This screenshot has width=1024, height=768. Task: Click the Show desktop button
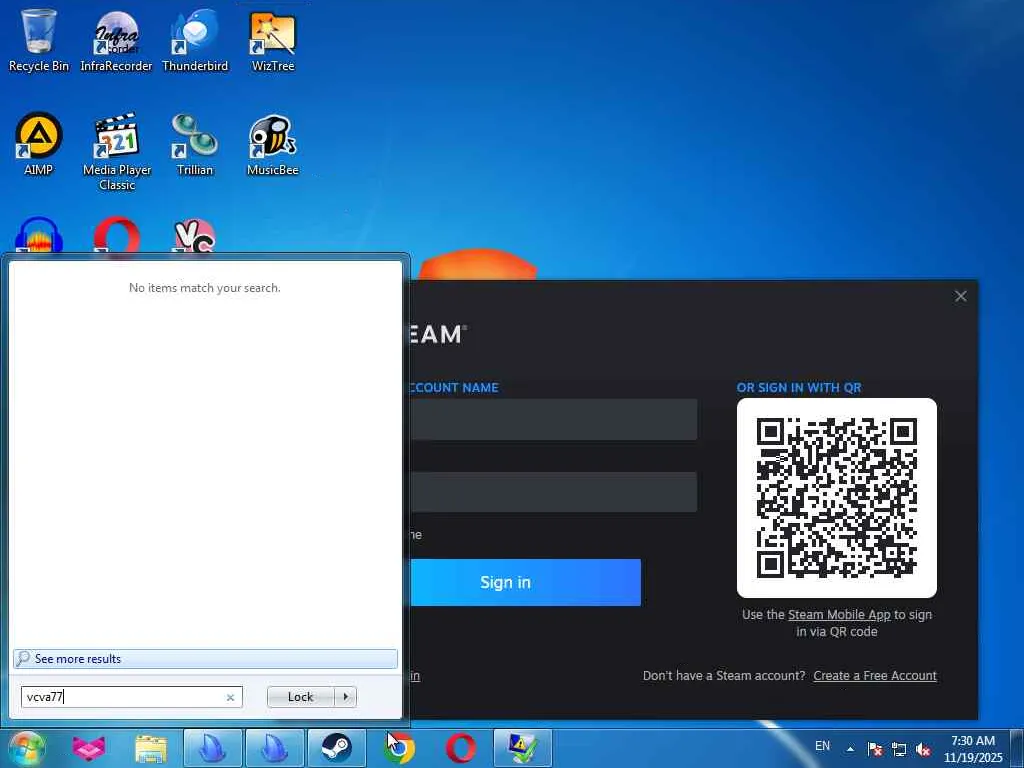(x=1018, y=748)
